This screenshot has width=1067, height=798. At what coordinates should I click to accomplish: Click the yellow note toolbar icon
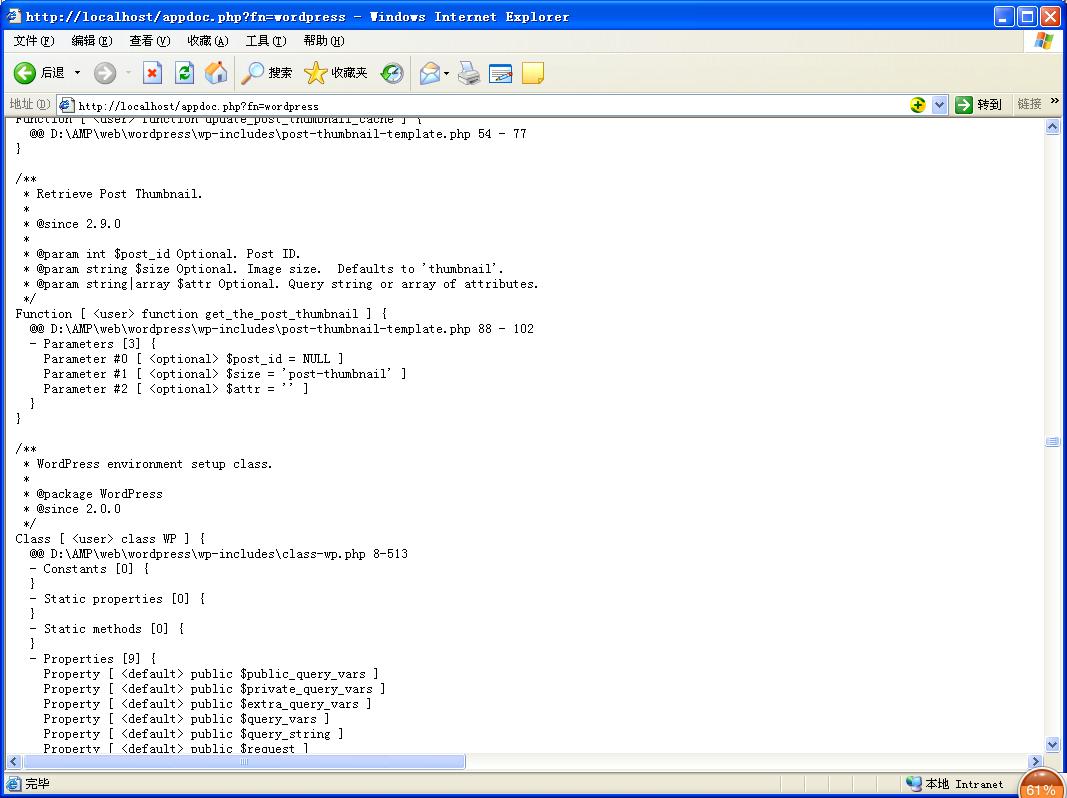(x=532, y=73)
